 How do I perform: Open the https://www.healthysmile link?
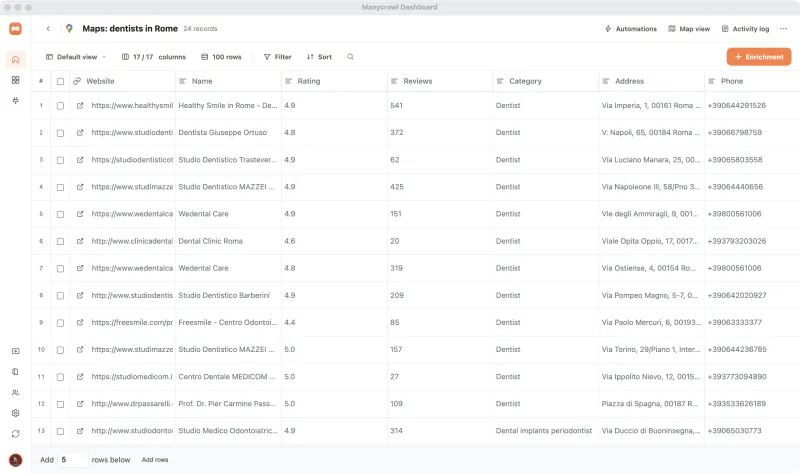tap(132, 106)
